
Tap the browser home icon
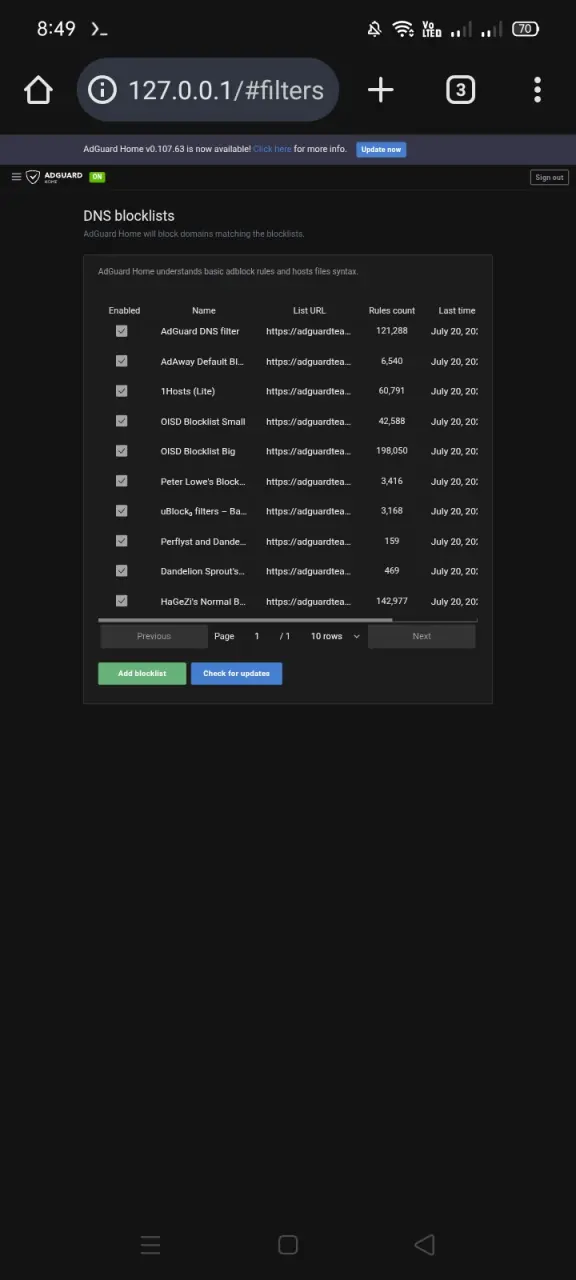coord(38,90)
